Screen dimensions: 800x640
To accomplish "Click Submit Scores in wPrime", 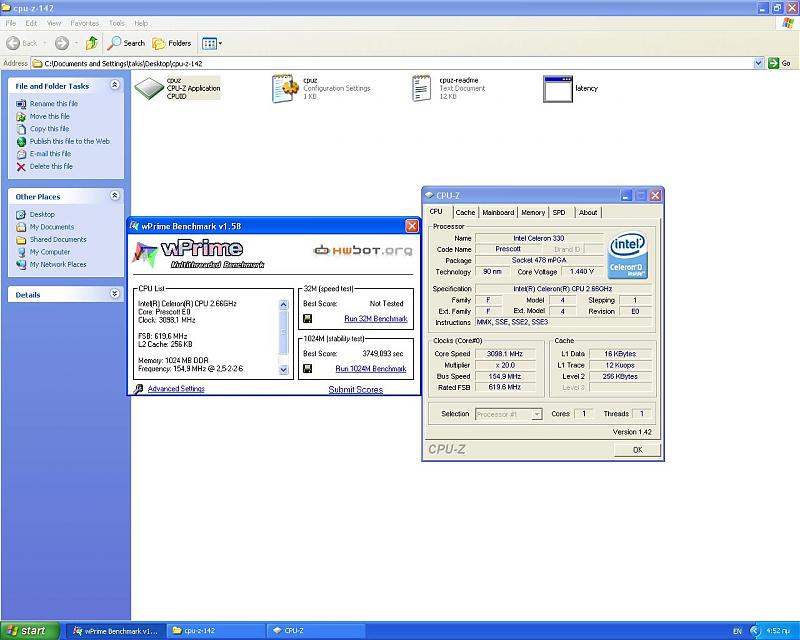I will tap(356, 389).
